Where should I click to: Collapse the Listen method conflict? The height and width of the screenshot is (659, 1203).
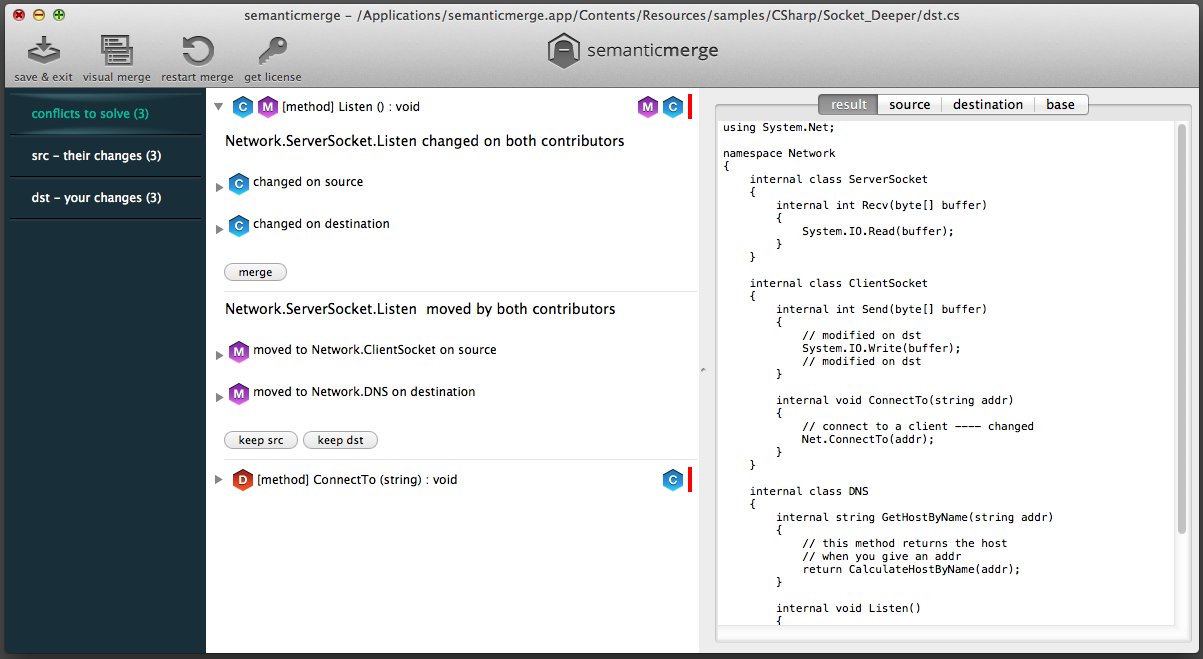(219, 106)
